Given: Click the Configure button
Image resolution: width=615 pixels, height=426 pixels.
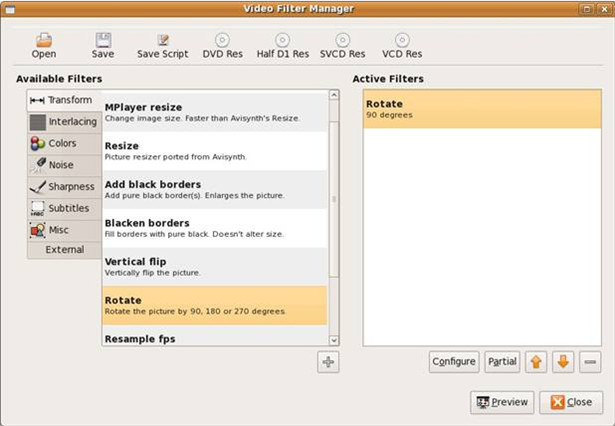Looking at the screenshot, I should click(454, 362).
